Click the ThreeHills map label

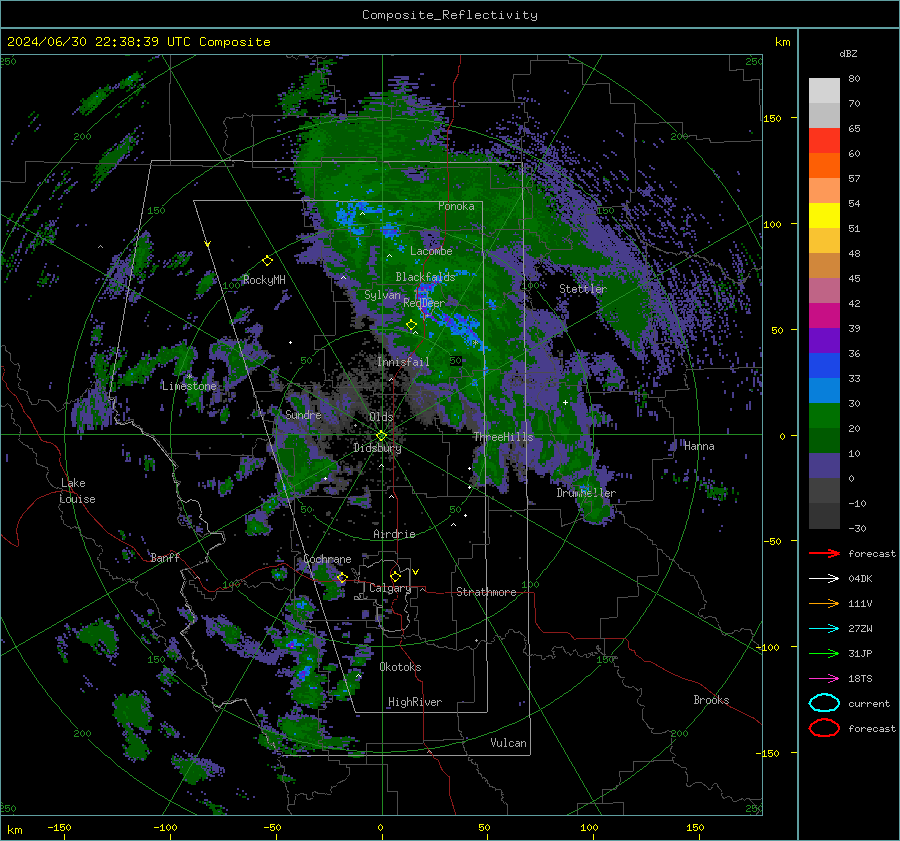tap(503, 437)
